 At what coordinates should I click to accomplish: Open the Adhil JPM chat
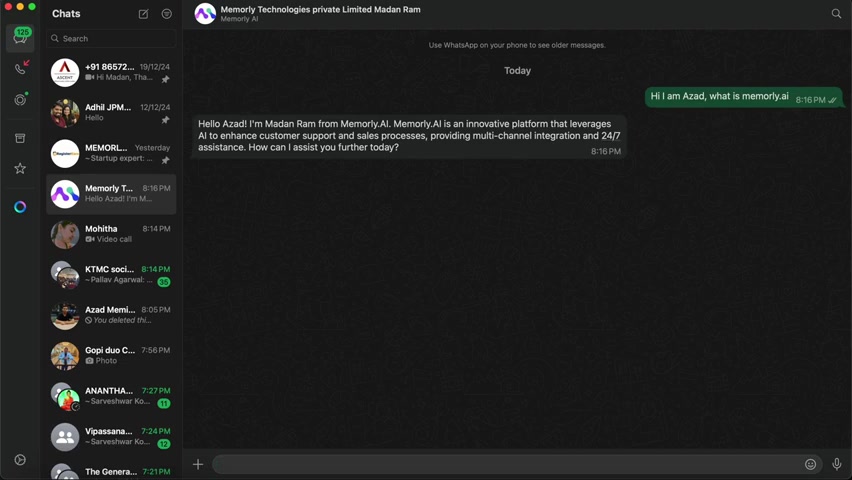coord(111,113)
